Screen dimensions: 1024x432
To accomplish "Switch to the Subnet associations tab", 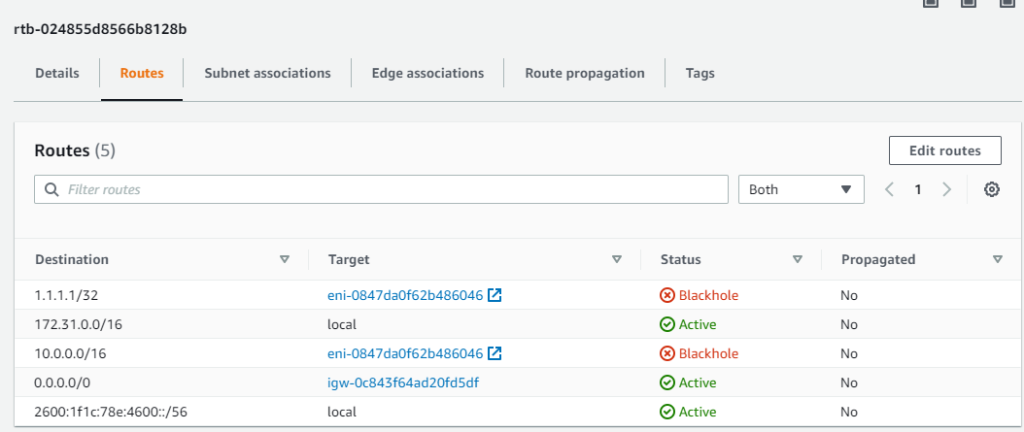I will coord(267,73).
